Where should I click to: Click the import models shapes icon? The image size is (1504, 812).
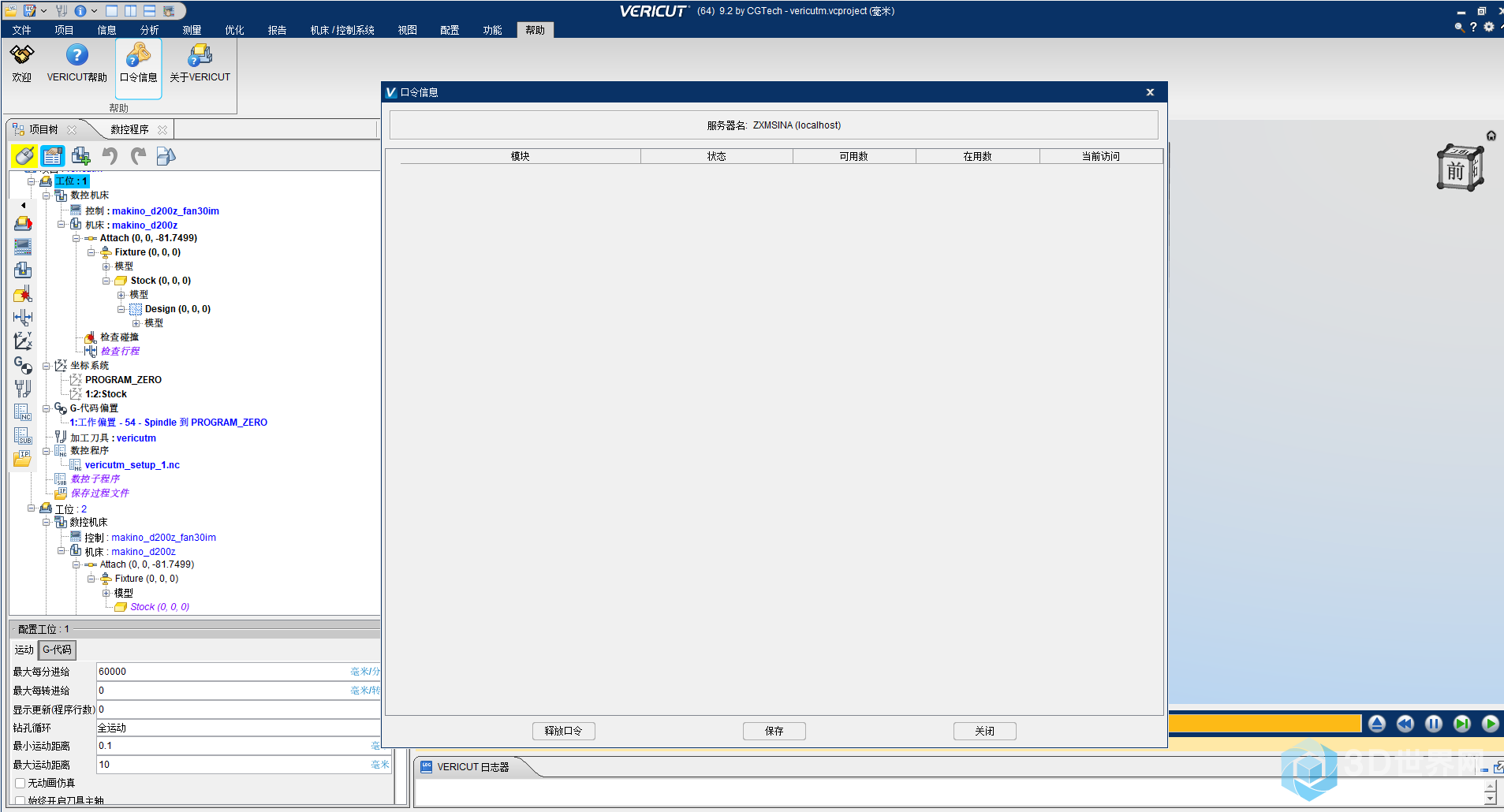166,156
